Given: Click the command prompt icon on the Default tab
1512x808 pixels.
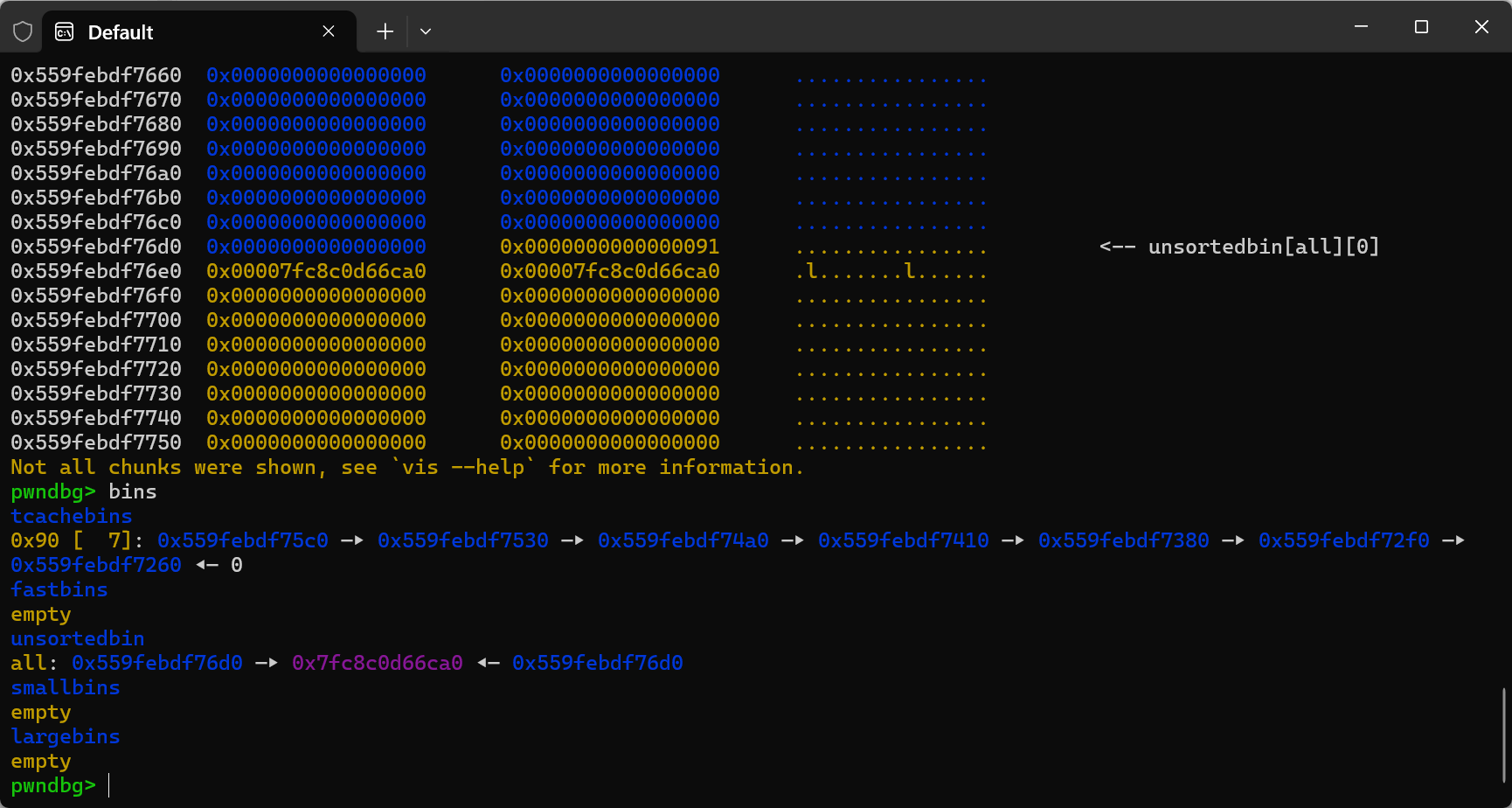Looking at the screenshot, I should (x=64, y=31).
